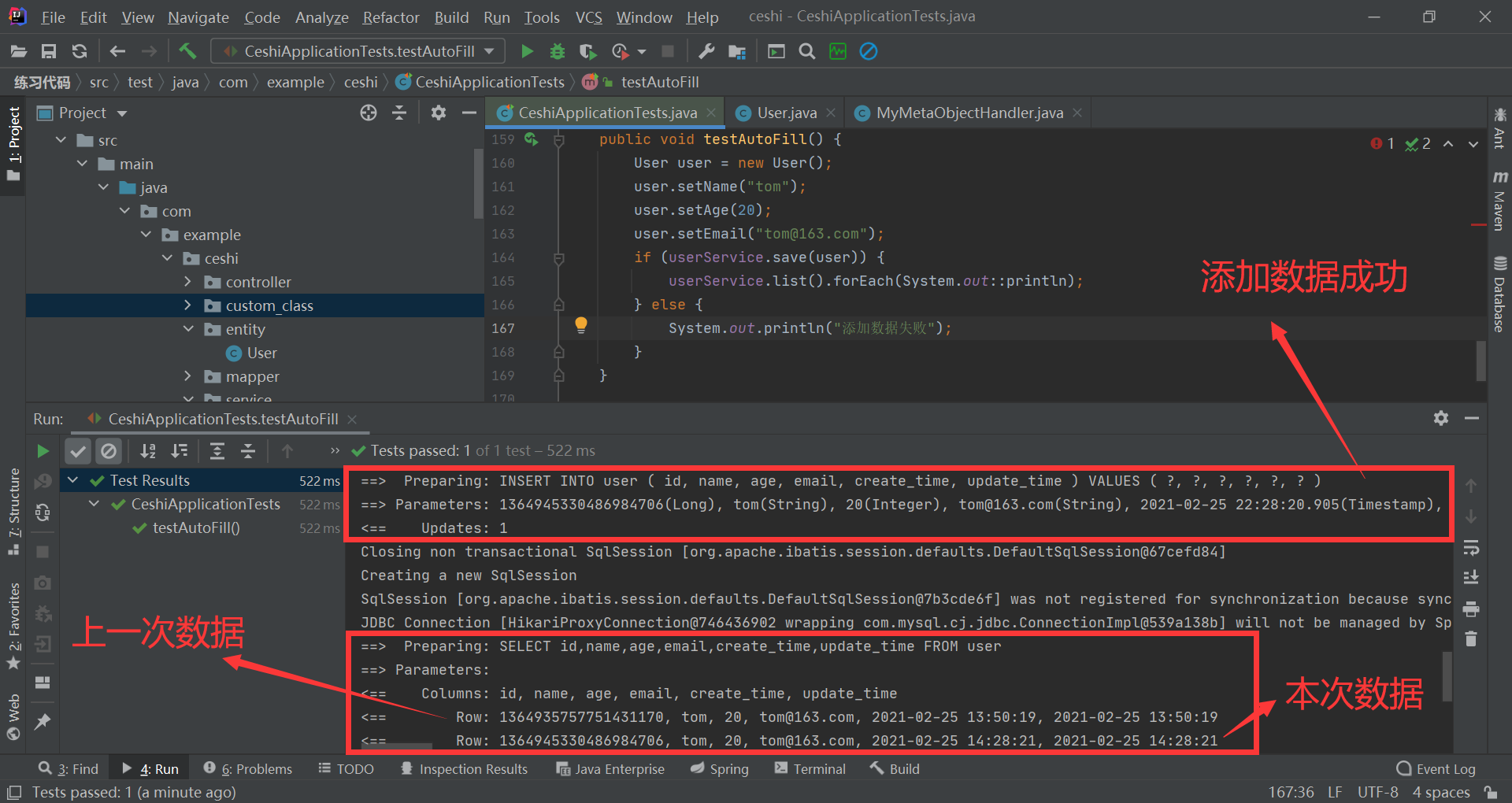
Task: Open the Terminal tool window
Action: click(810, 768)
